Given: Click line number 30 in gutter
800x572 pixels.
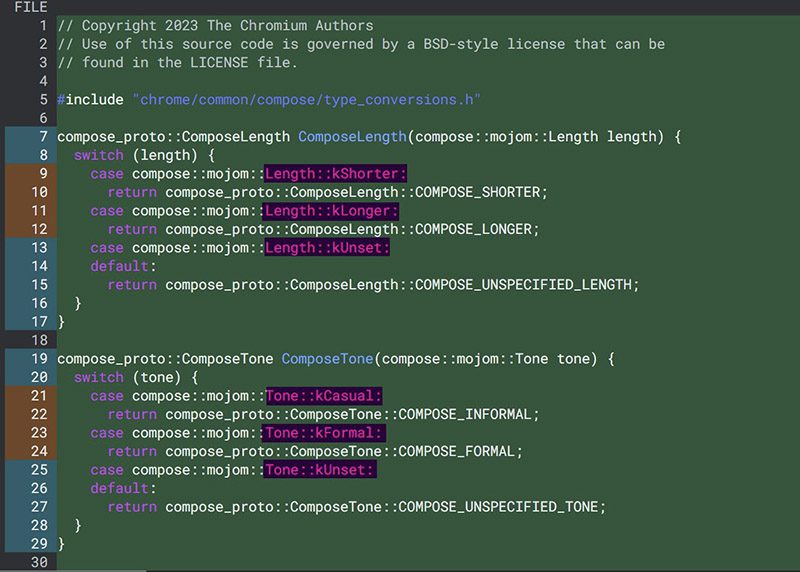Looking at the screenshot, I should [39, 562].
